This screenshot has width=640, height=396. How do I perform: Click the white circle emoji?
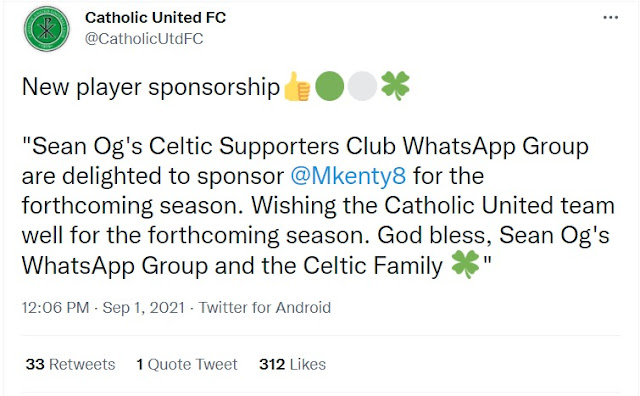point(362,86)
